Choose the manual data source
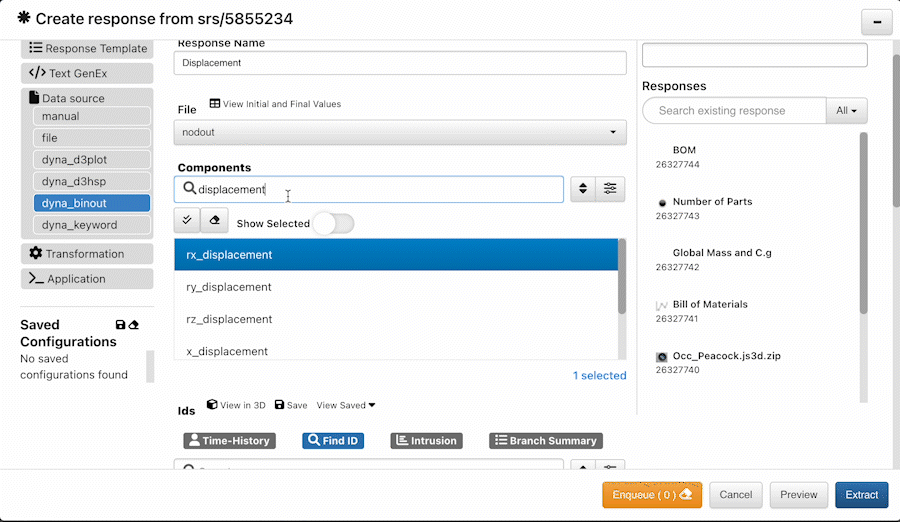This screenshot has width=900, height=522. coord(92,116)
